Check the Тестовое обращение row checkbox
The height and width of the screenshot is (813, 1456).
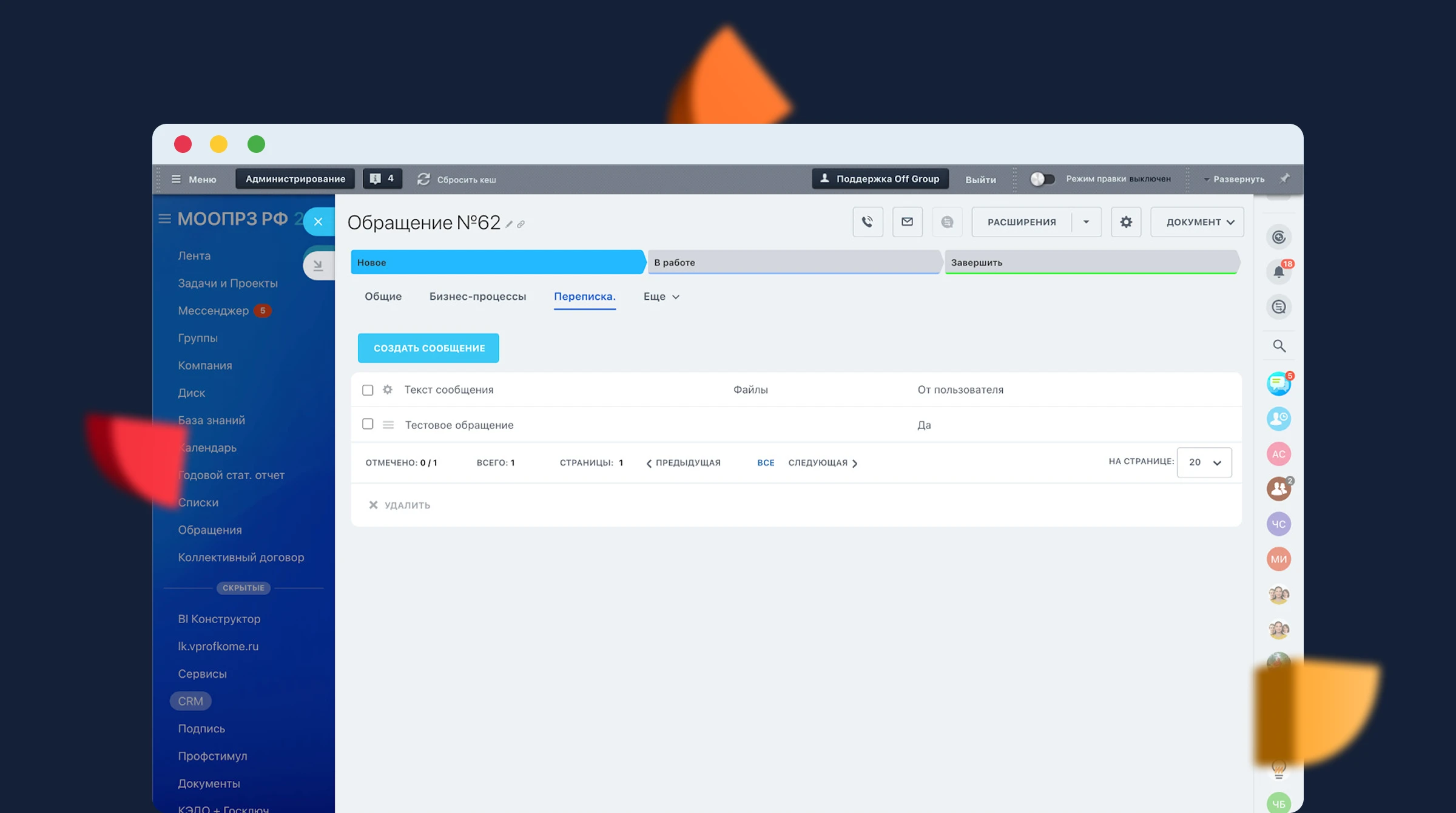click(368, 424)
